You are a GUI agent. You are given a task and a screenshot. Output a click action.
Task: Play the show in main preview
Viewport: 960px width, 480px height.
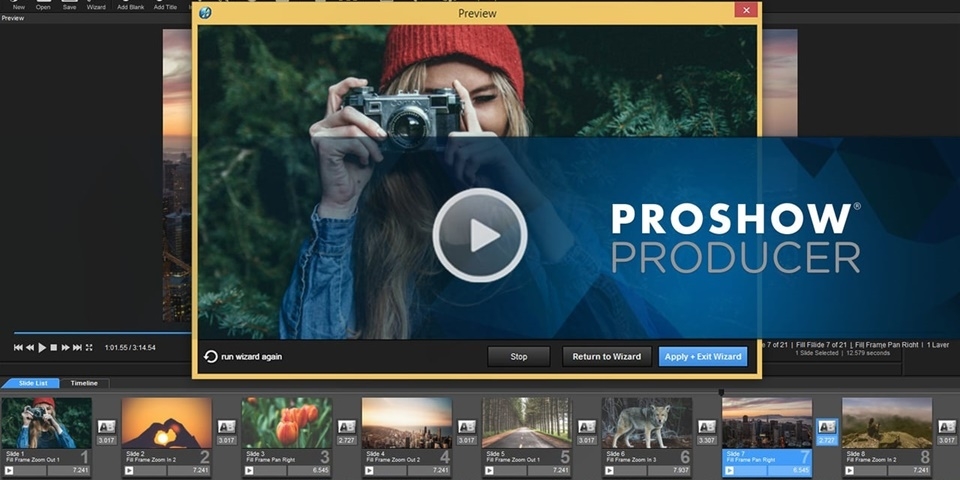pos(42,347)
